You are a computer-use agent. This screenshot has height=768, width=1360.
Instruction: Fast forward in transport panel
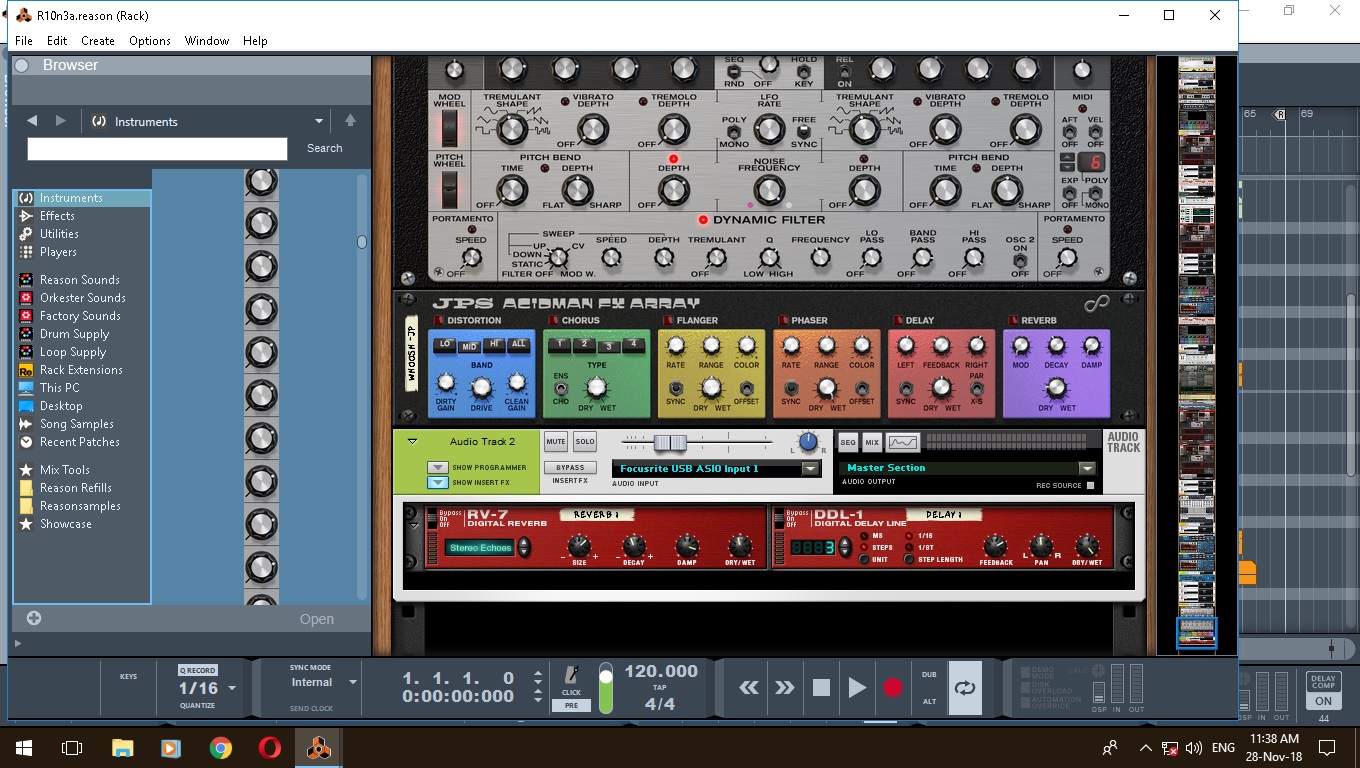coord(785,688)
